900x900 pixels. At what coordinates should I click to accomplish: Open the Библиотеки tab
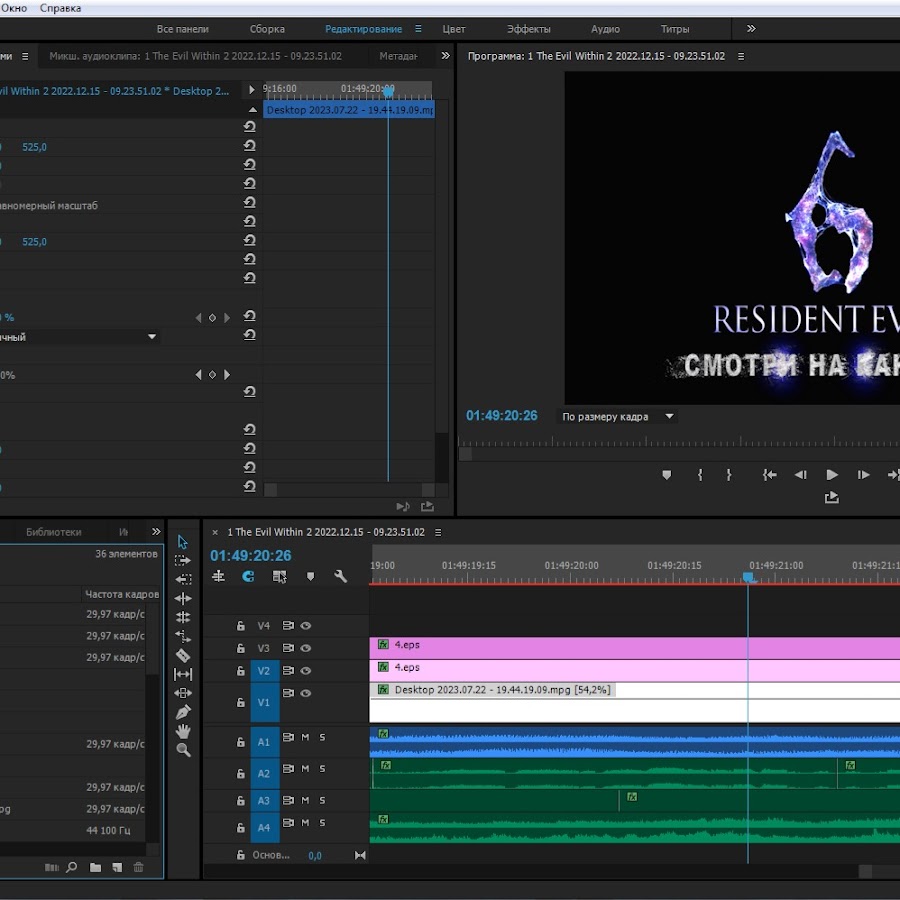coord(53,532)
